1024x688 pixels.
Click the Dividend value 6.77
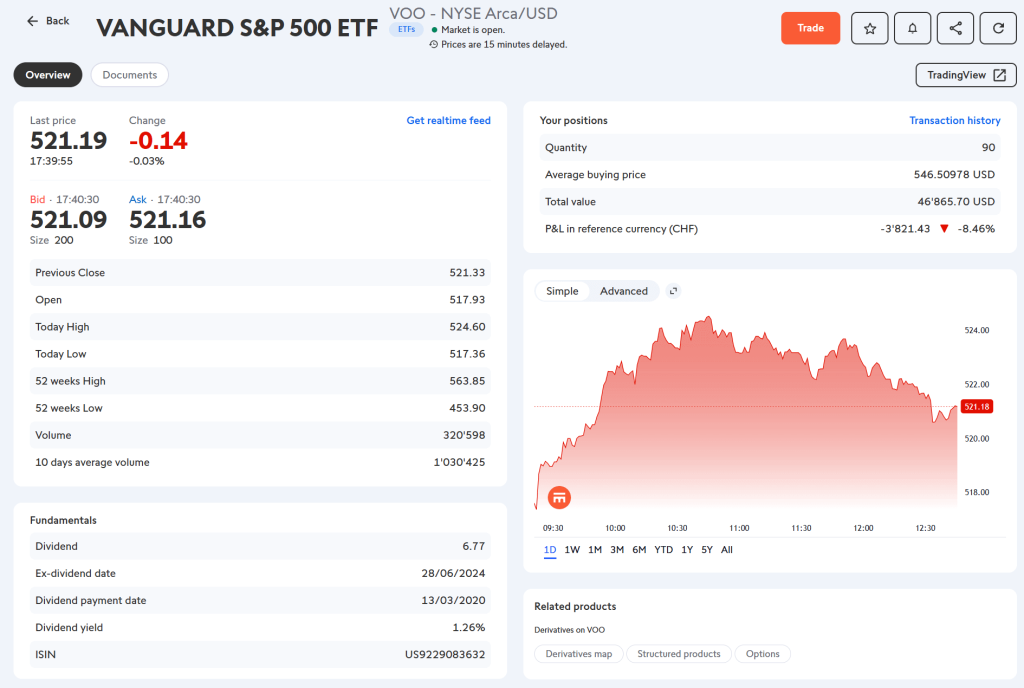473,546
